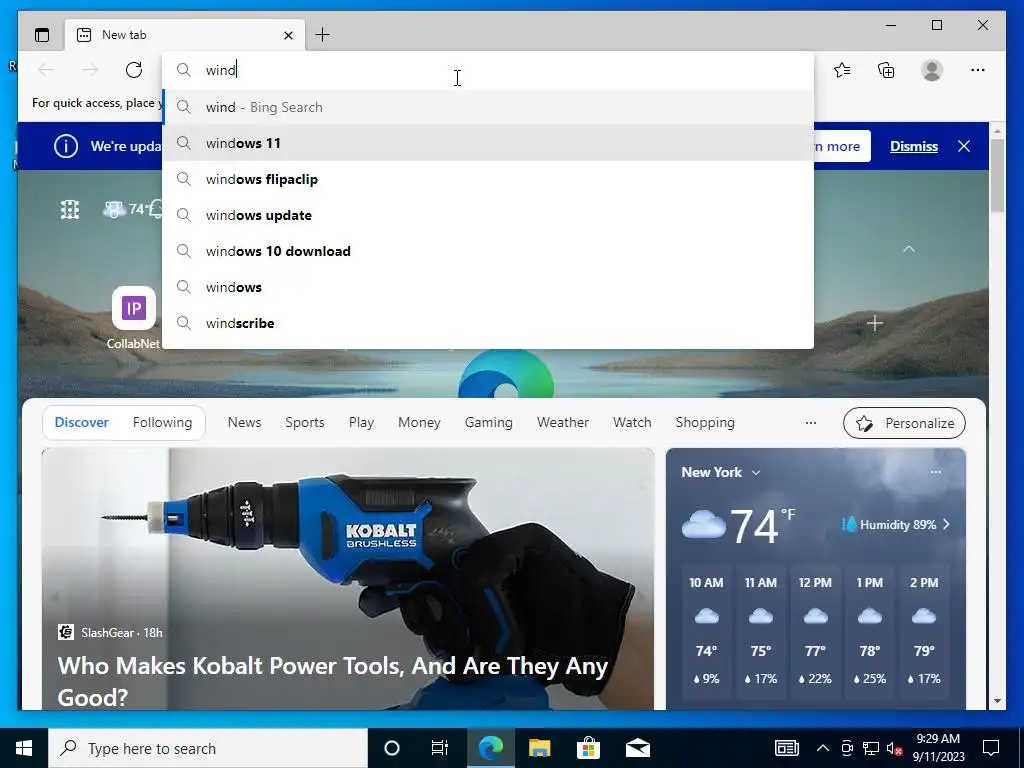
Task: Open News and interests taskbar icon
Action: tap(786, 748)
